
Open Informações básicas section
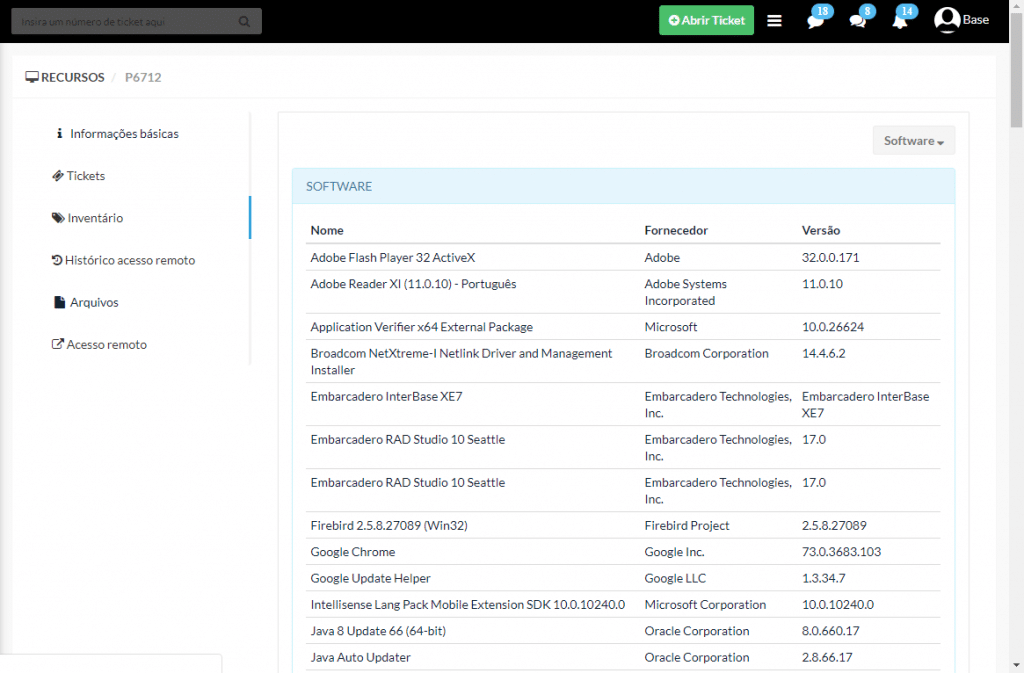click(x=124, y=134)
